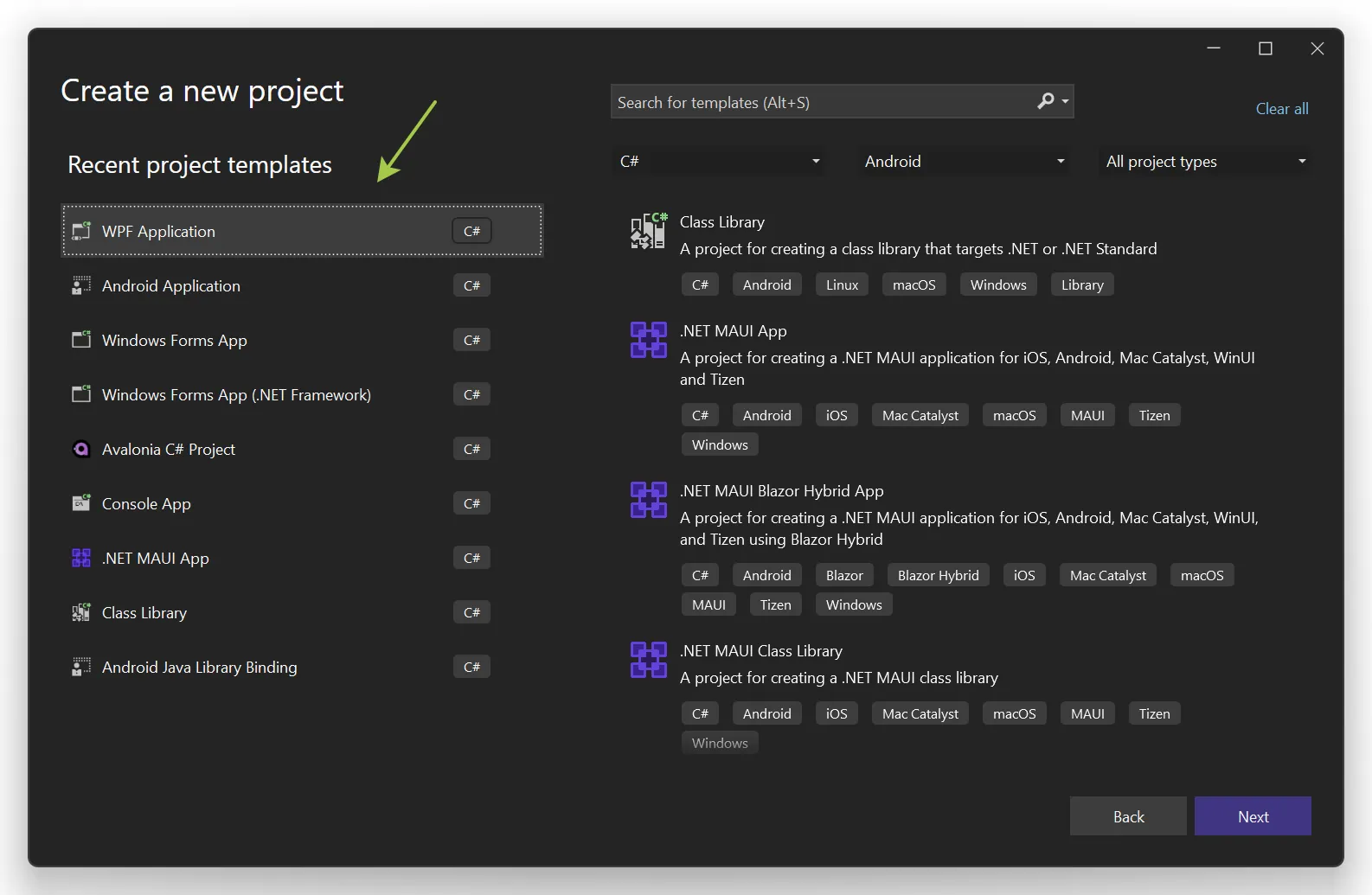1372x895 pixels.
Task: Click the Windows Forms App (.NET Framework) icon
Action: click(x=81, y=394)
